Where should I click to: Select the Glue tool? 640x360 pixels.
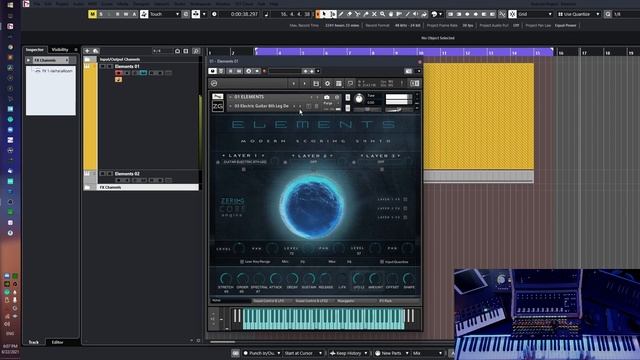(366, 14)
